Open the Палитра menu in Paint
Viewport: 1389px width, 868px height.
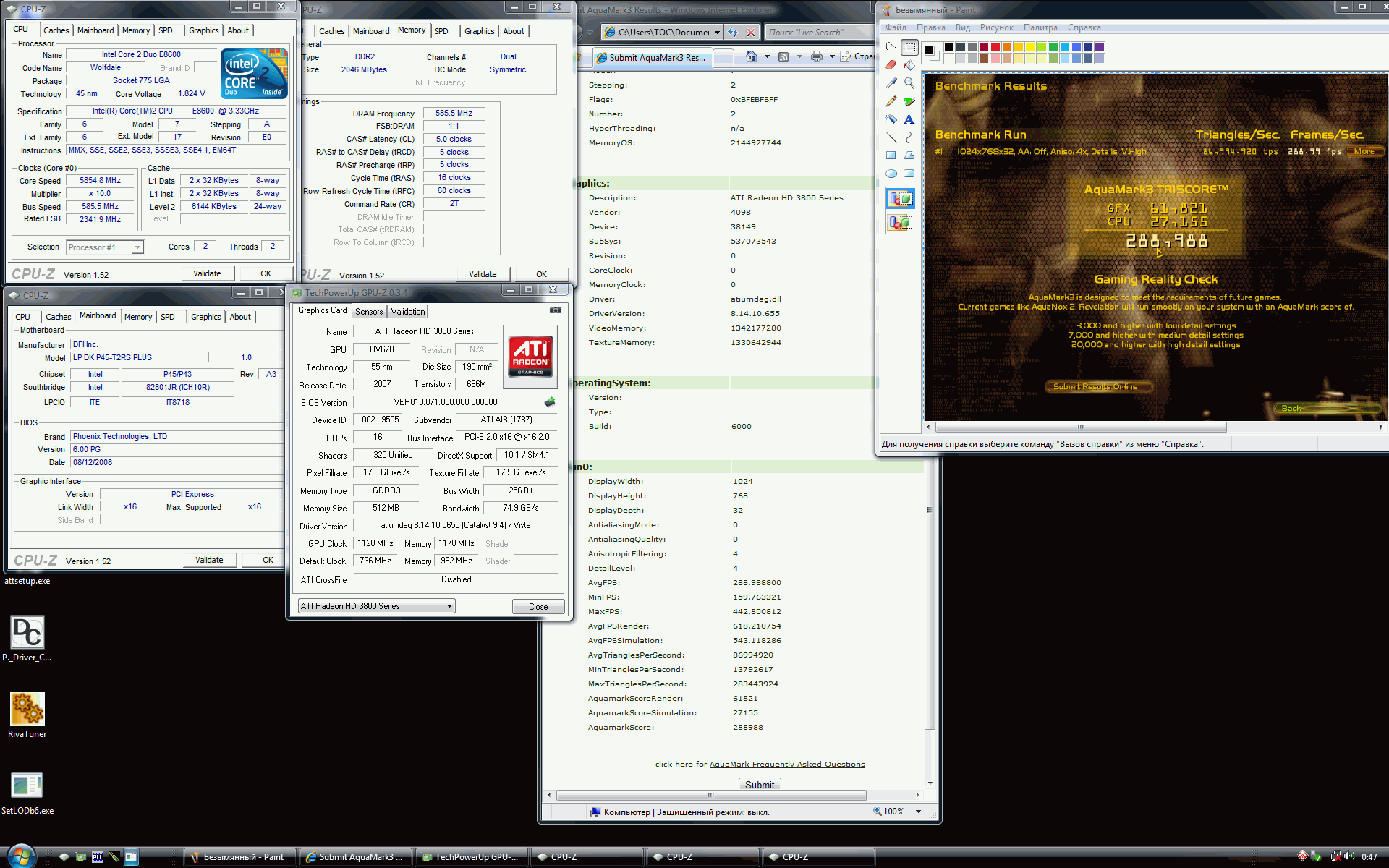[x=1040, y=27]
